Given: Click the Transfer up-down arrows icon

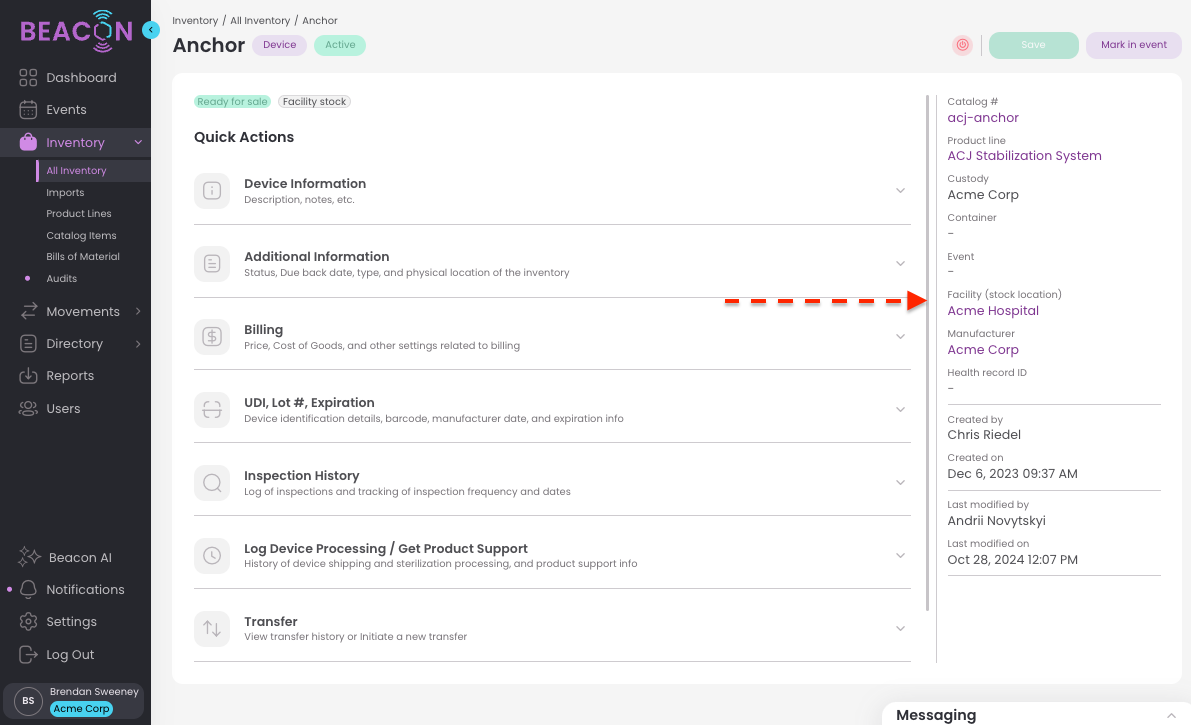Looking at the screenshot, I should pyautogui.click(x=212, y=628).
